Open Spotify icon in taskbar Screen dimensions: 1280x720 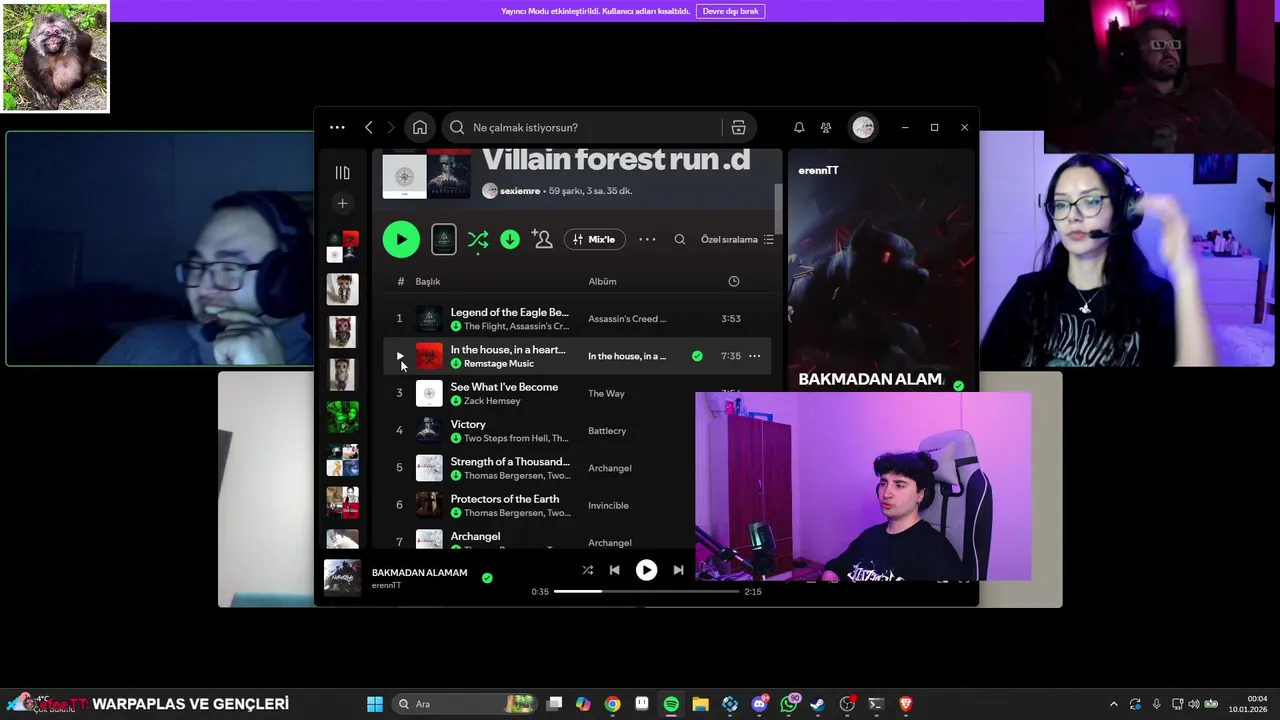coord(671,704)
